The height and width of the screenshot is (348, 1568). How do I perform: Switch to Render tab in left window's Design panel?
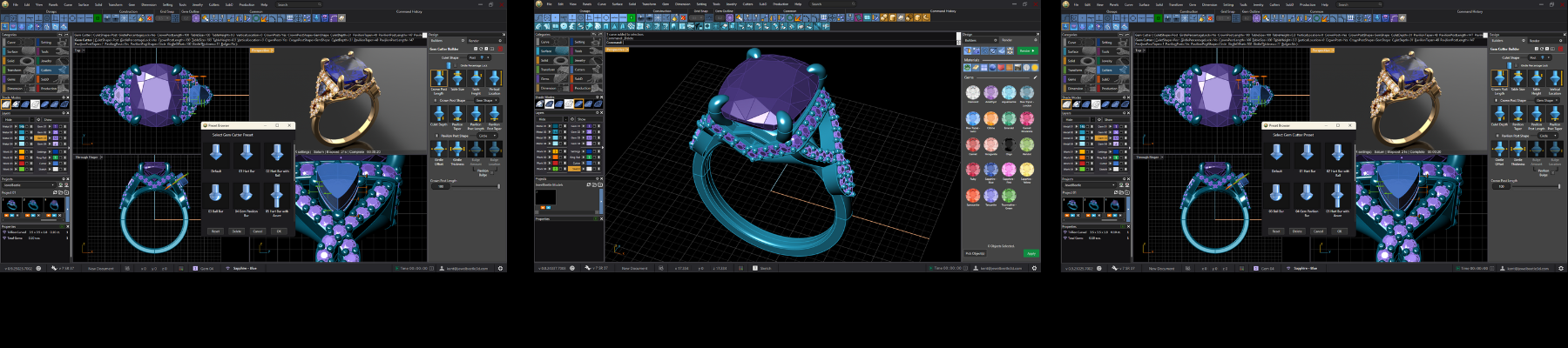(x=474, y=40)
